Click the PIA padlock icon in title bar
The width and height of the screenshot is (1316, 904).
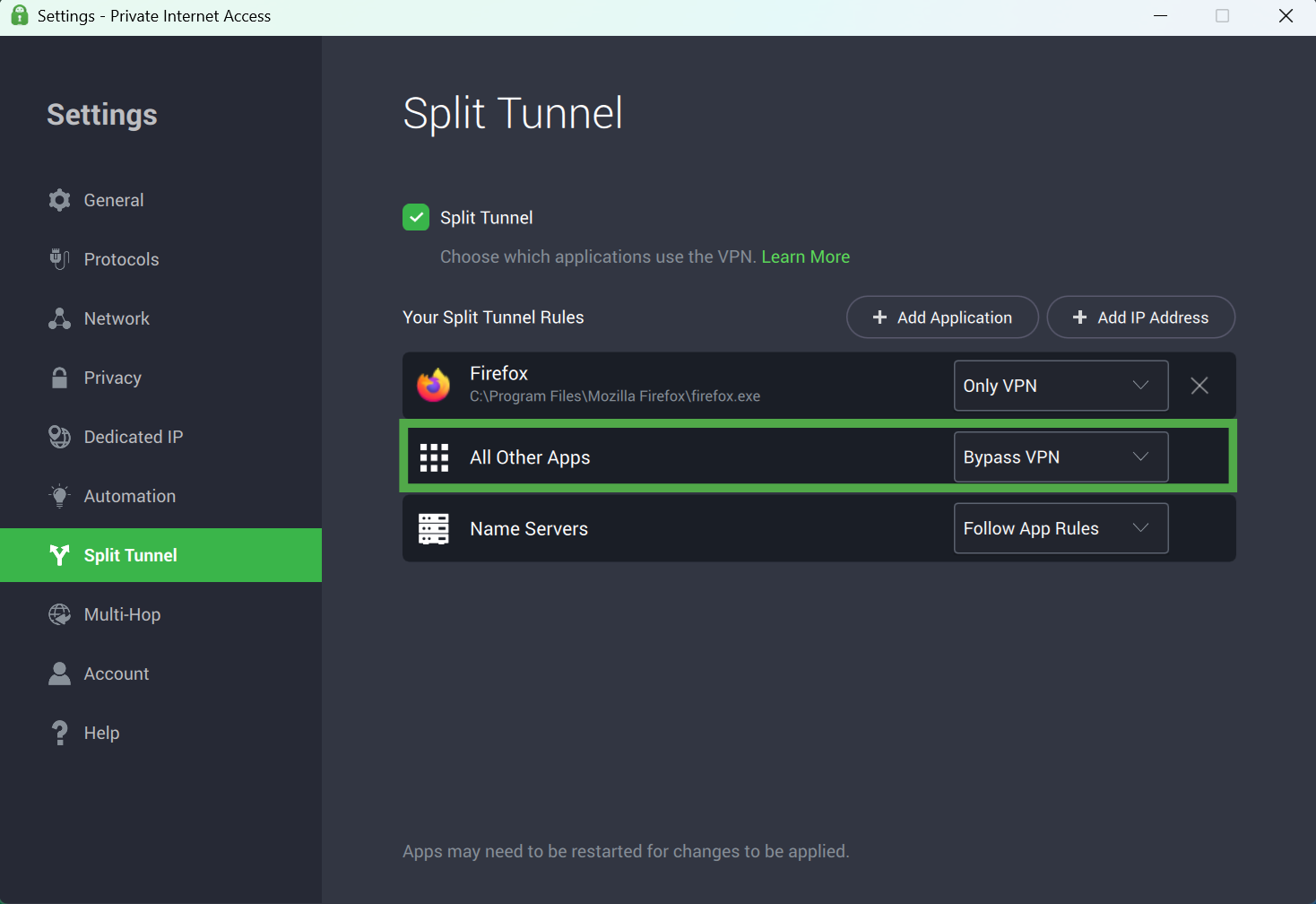tap(19, 15)
